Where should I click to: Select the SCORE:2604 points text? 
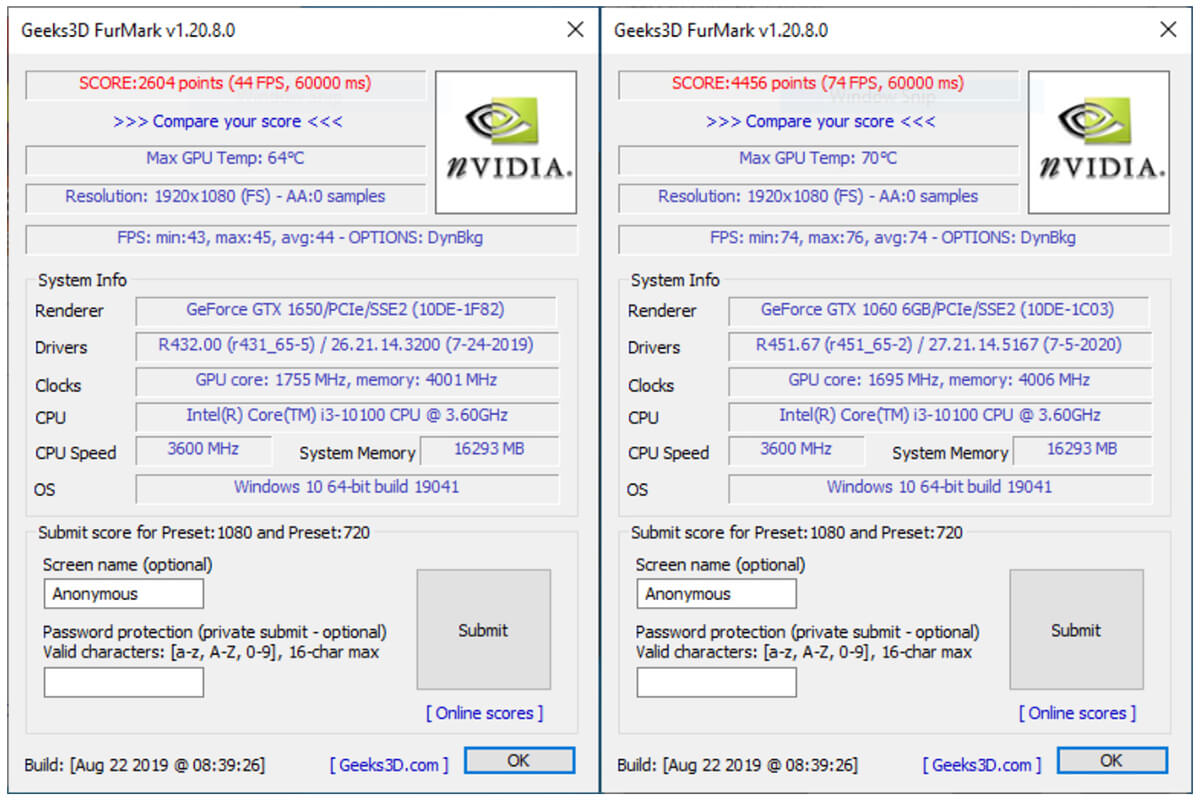point(225,84)
